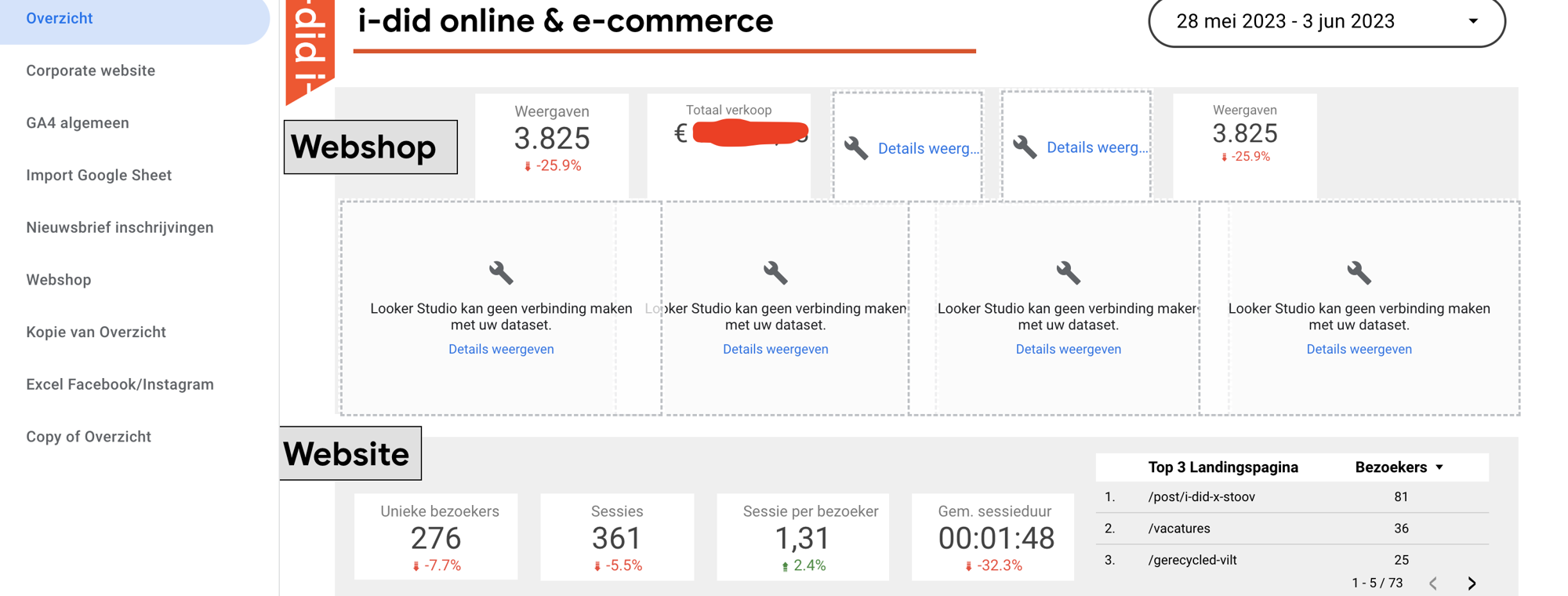
Task: Select Webshop in the sidebar navigation
Action: pyautogui.click(x=59, y=280)
